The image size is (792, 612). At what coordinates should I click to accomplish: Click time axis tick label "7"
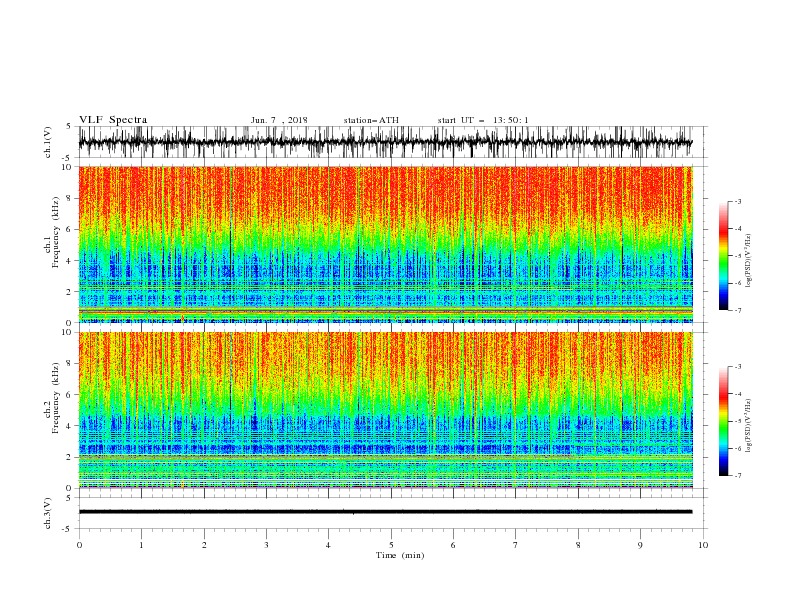click(516, 545)
